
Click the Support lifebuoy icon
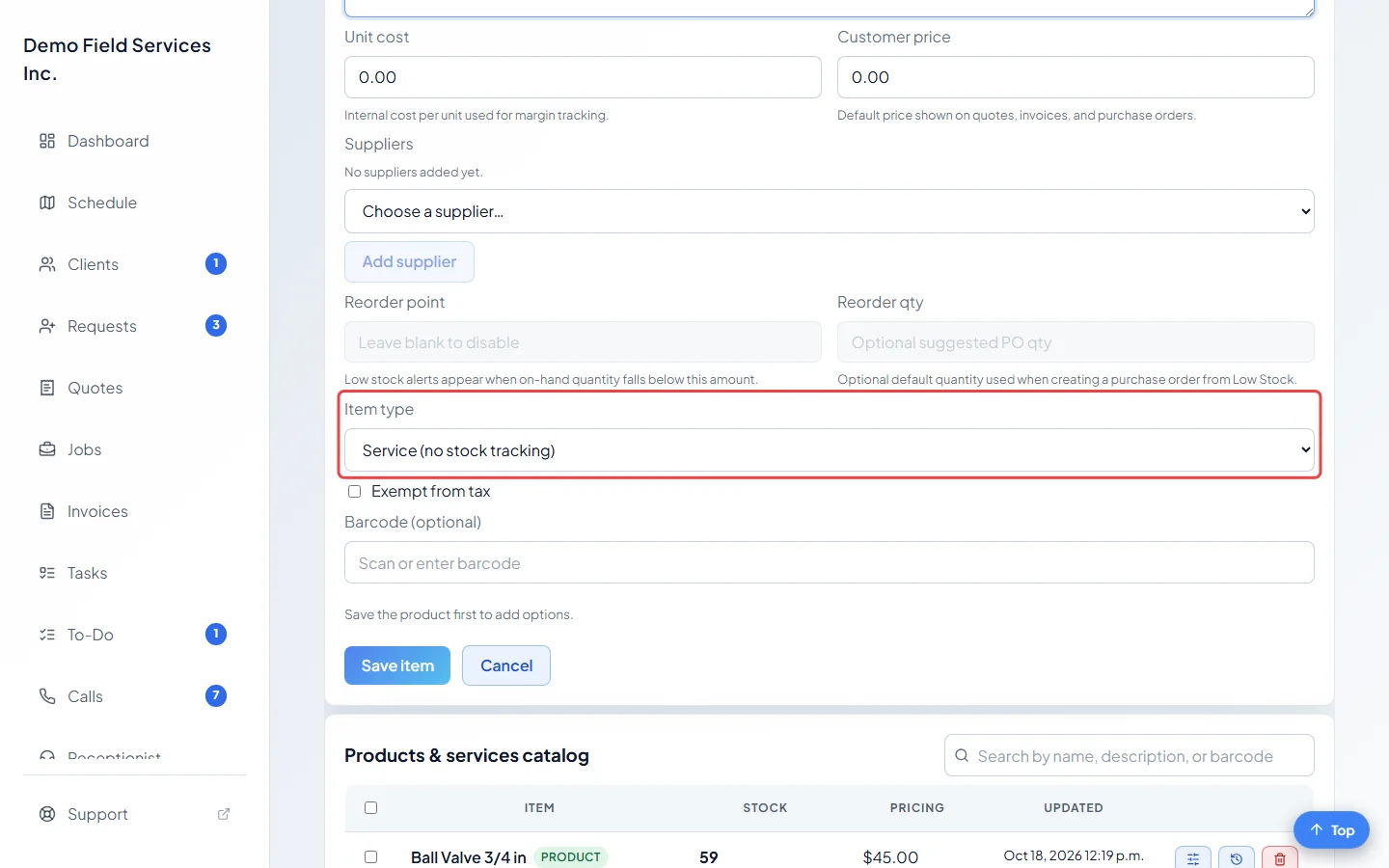click(47, 814)
